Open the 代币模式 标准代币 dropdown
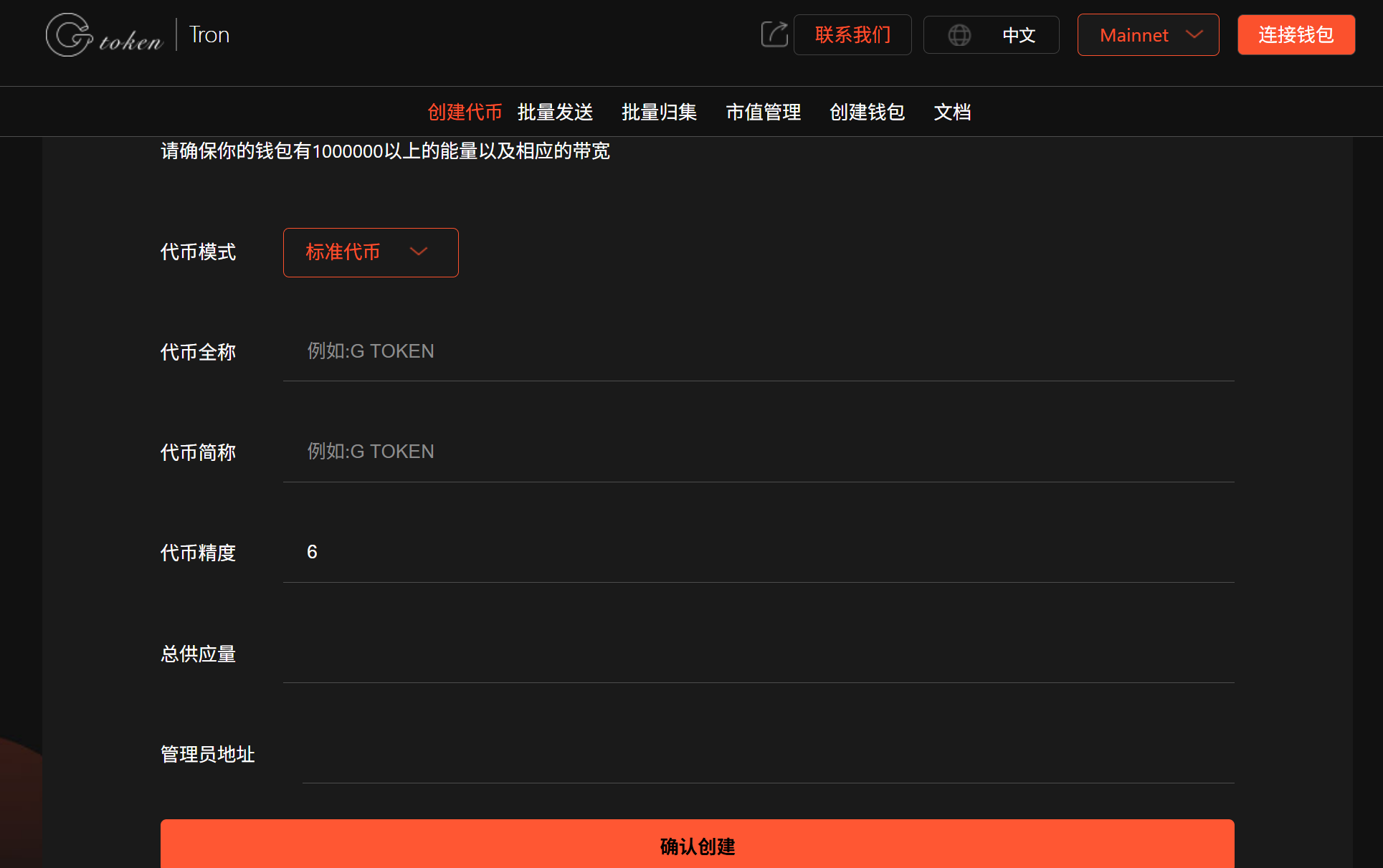The width and height of the screenshot is (1383, 868). [x=370, y=252]
